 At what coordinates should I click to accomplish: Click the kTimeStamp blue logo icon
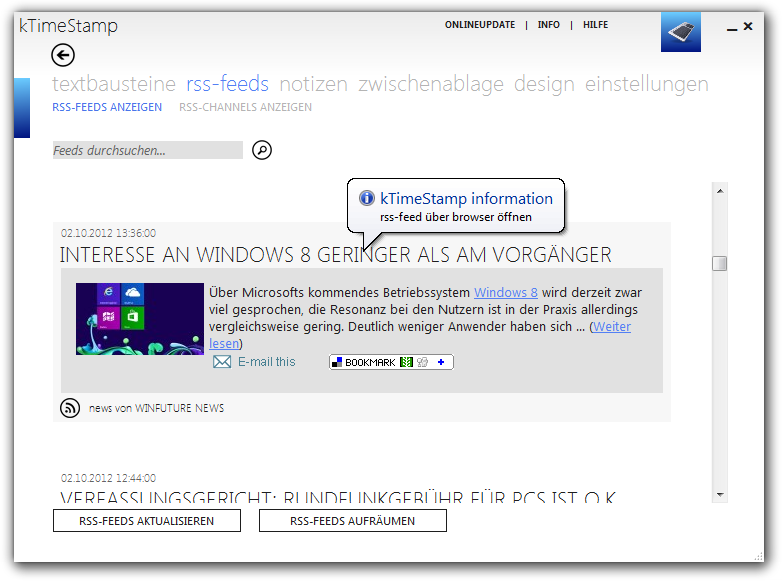[681, 32]
